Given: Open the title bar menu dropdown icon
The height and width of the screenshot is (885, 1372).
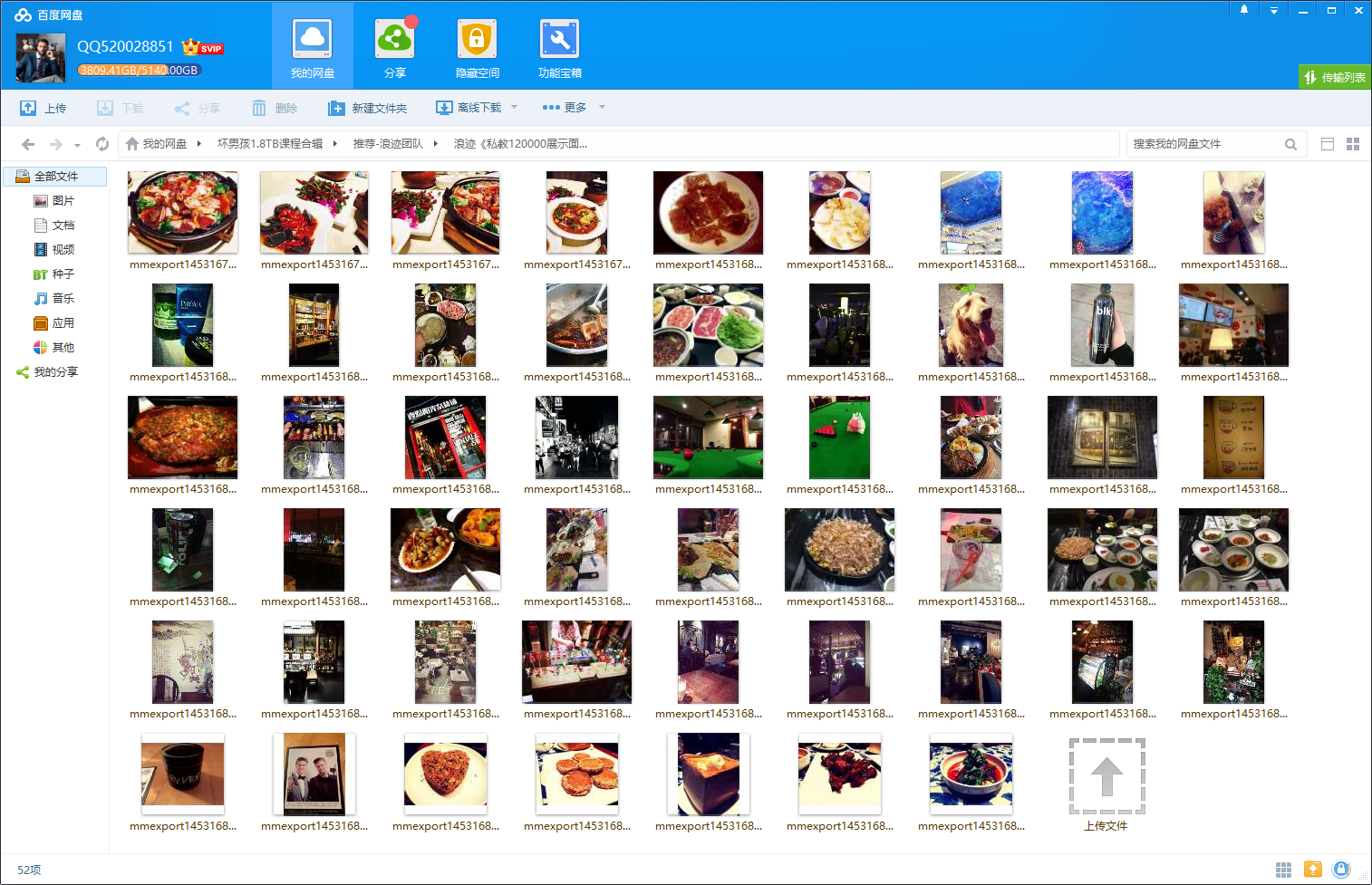Looking at the screenshot, I should point(1273,10).
